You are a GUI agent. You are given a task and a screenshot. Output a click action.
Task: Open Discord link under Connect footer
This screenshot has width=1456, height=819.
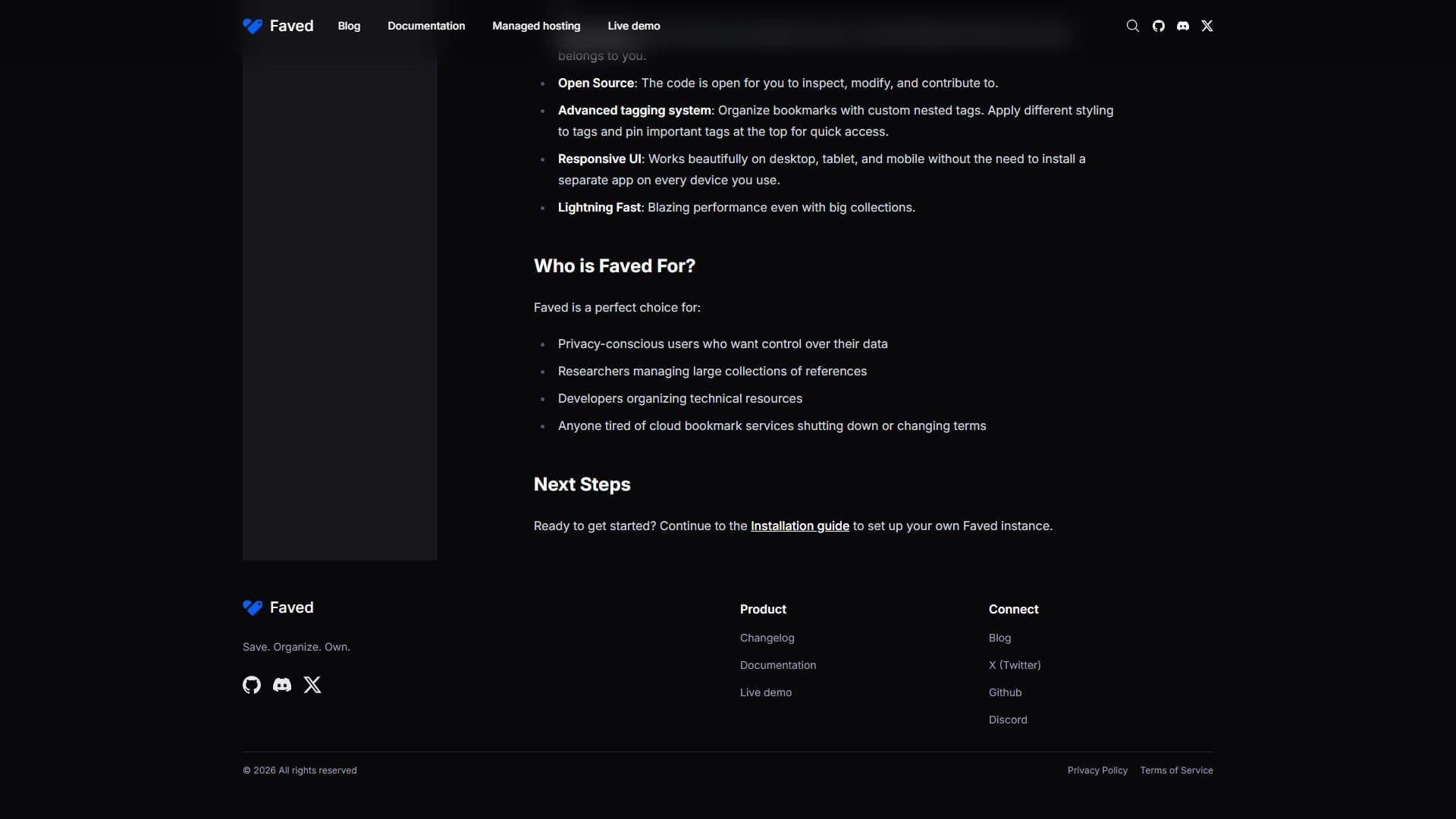coord(1008,720)
